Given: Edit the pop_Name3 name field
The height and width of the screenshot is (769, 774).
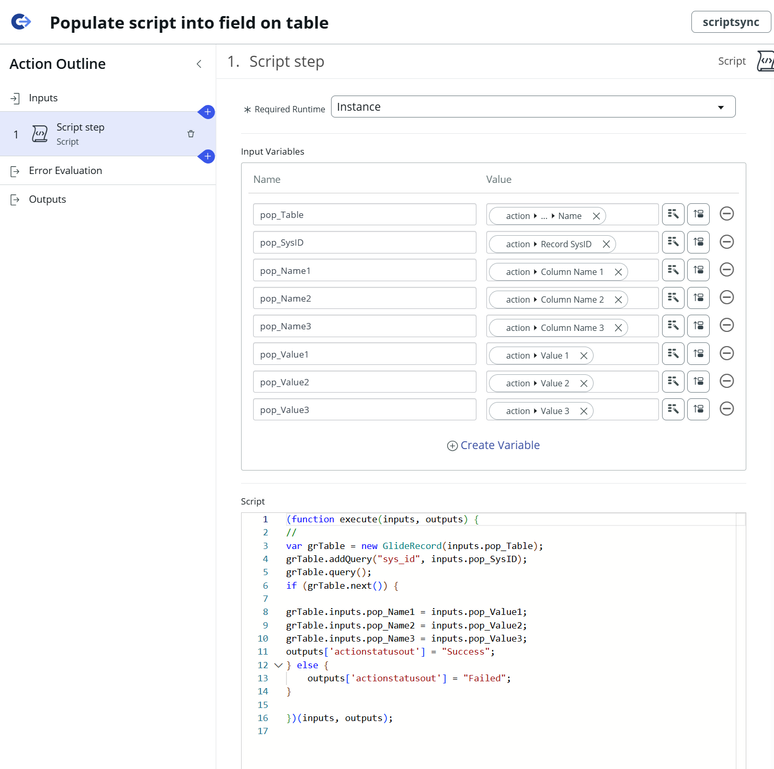Looking at the screenshot, I should point(365,326).
